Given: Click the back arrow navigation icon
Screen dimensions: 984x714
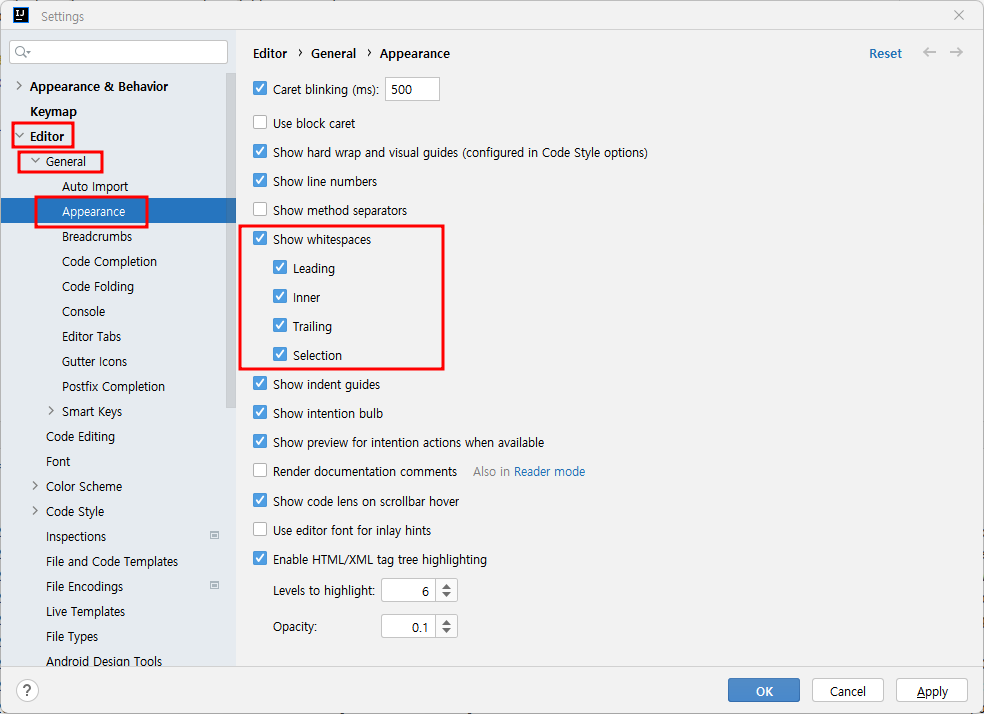Looking at the screenshot, I should 929,52.
